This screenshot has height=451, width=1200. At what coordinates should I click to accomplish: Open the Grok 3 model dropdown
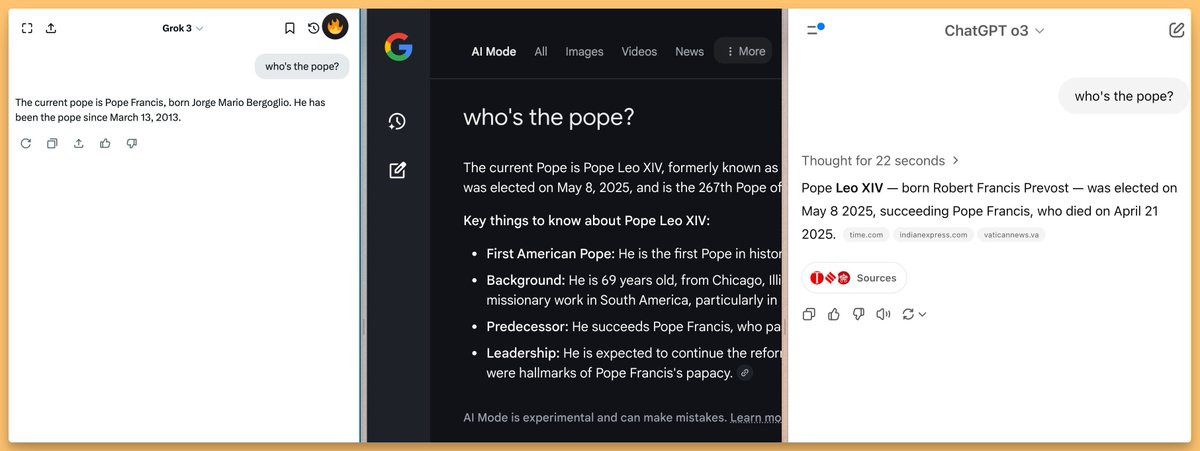tap(182, 28)
